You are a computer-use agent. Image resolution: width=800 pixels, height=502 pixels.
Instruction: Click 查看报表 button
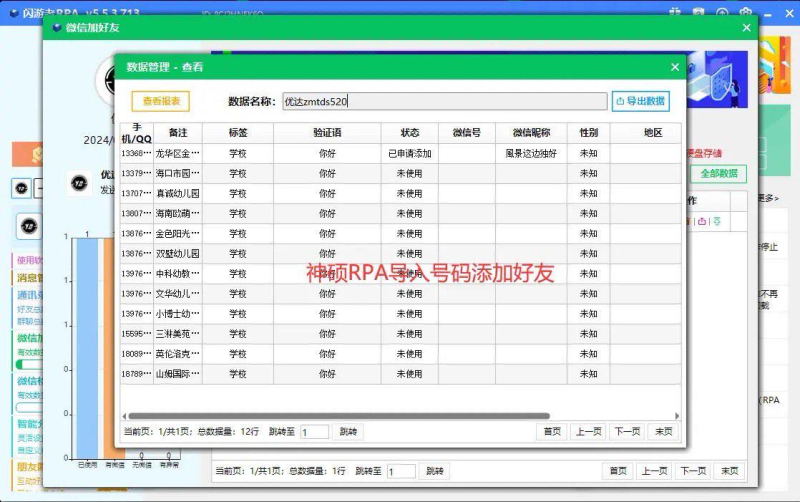click(161, 101)
